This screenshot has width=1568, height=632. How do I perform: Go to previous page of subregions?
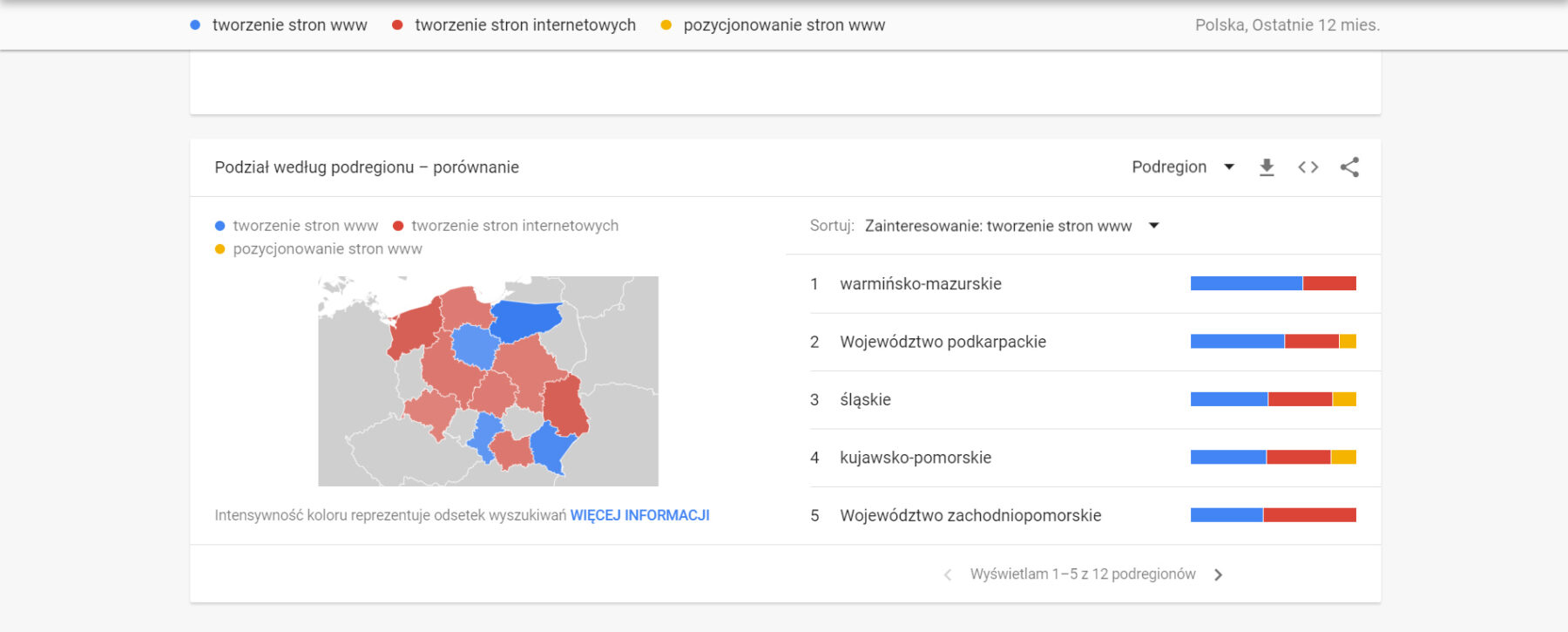pos(948,574)
